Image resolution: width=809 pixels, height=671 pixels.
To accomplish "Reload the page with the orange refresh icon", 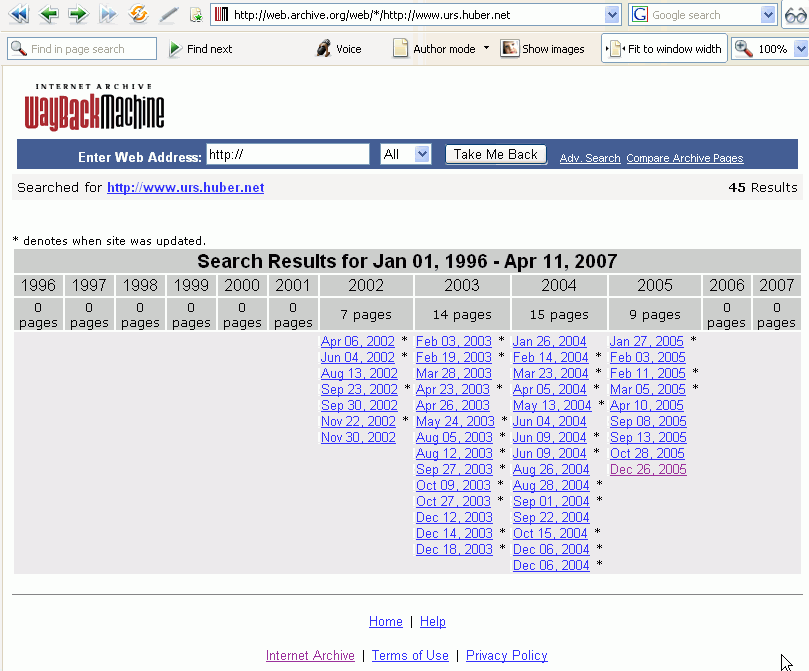I will pyautogui.click(x=138, y=14).
